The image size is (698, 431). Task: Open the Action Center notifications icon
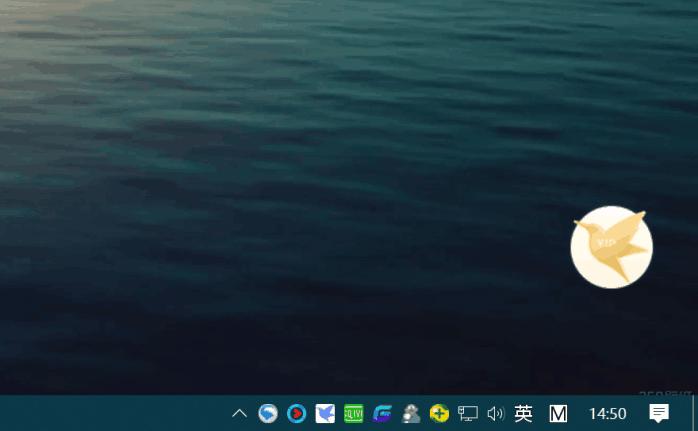(x=659, y=413)
